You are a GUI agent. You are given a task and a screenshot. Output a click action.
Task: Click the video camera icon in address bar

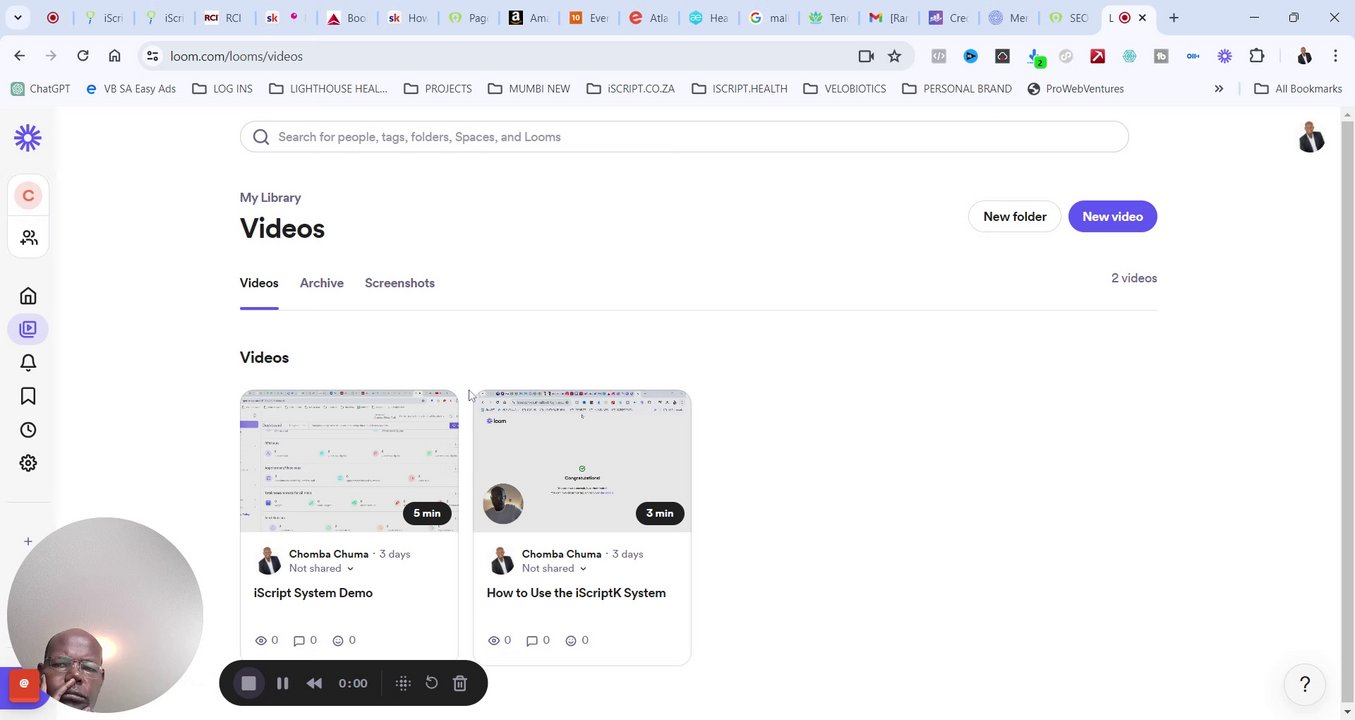coord(866,56)
